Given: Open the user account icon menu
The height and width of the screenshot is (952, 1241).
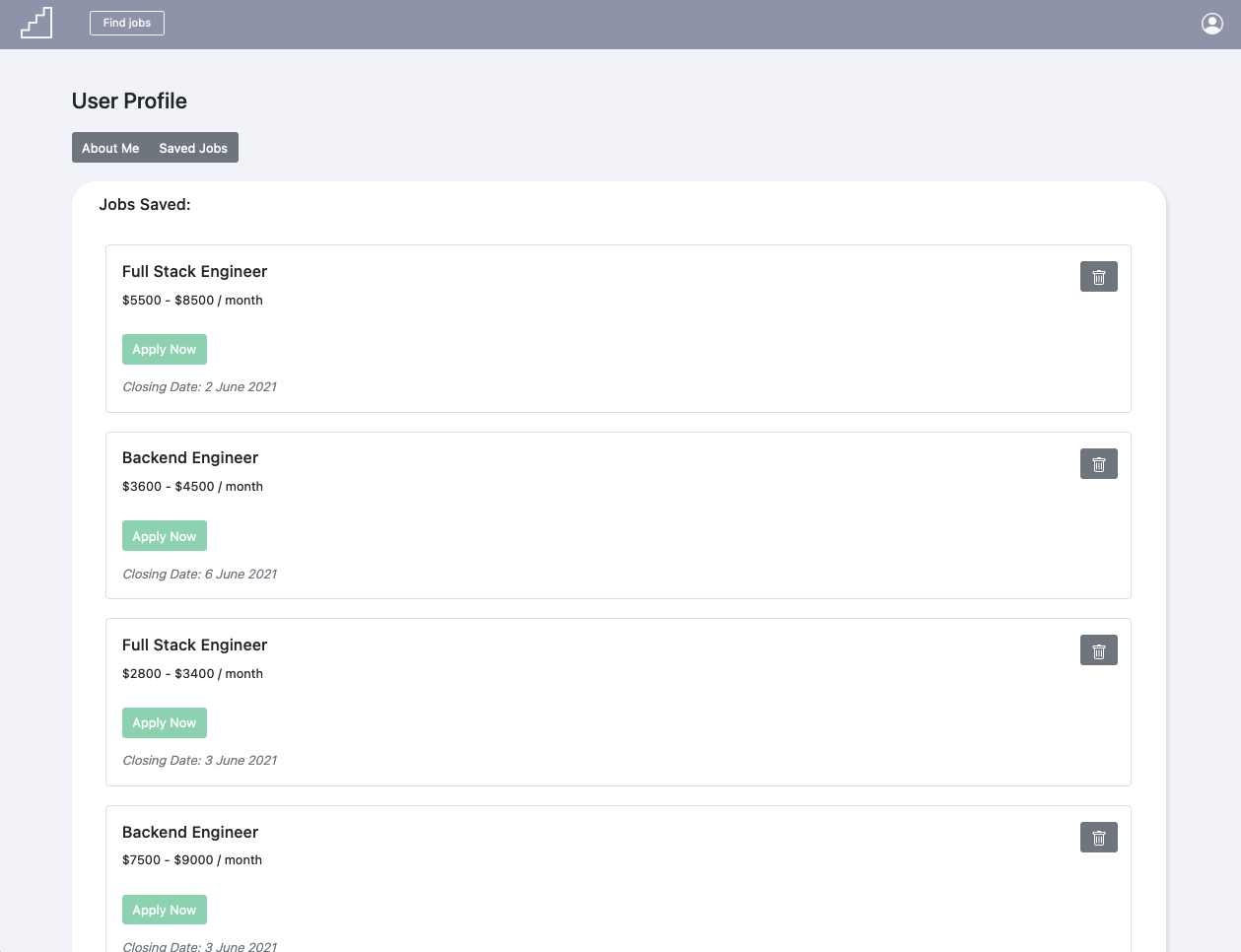Looking at the screenshot, I should tap(1212, 24).
